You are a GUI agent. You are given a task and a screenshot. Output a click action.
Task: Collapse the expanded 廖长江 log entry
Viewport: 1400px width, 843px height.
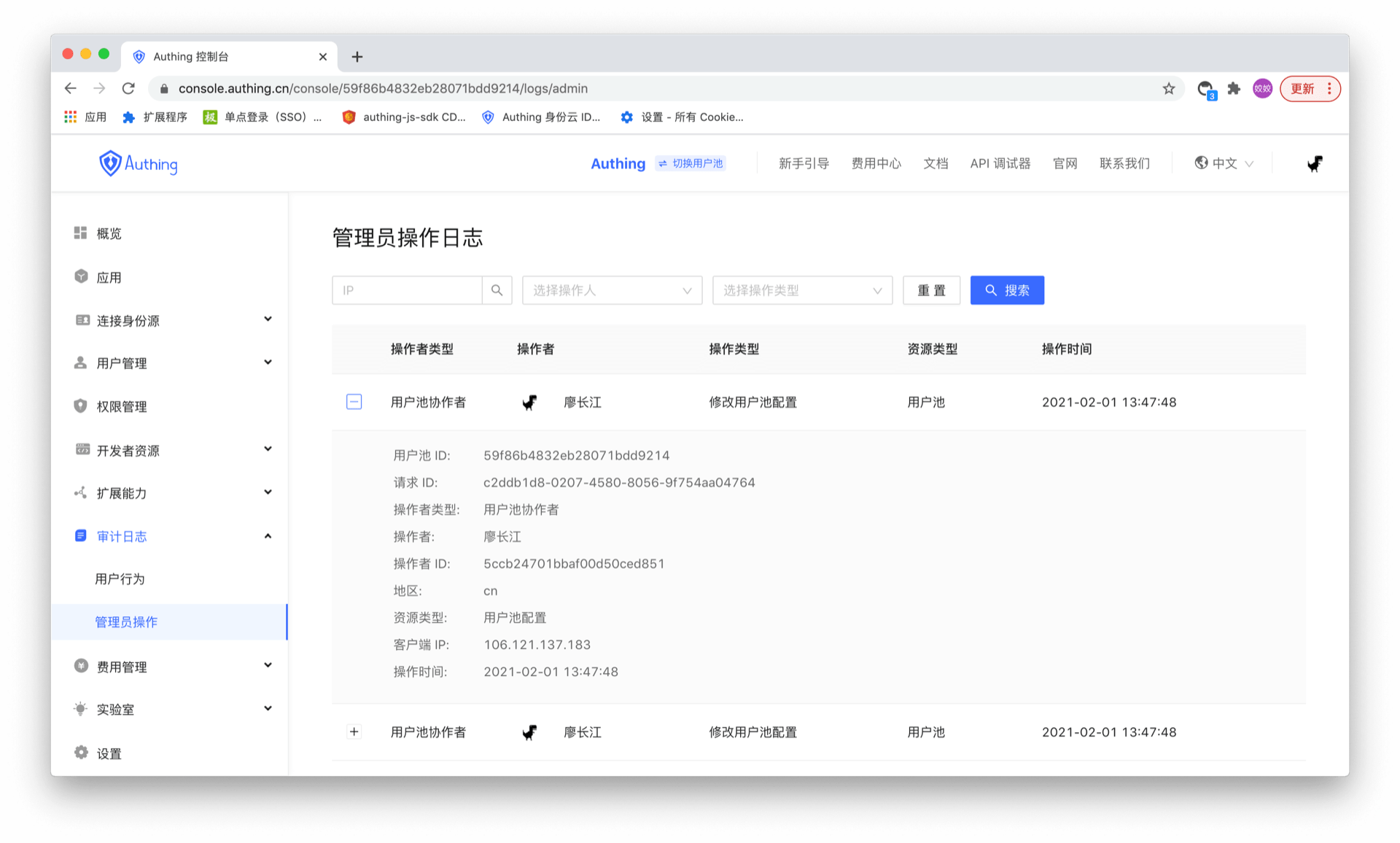click(354, 401)
